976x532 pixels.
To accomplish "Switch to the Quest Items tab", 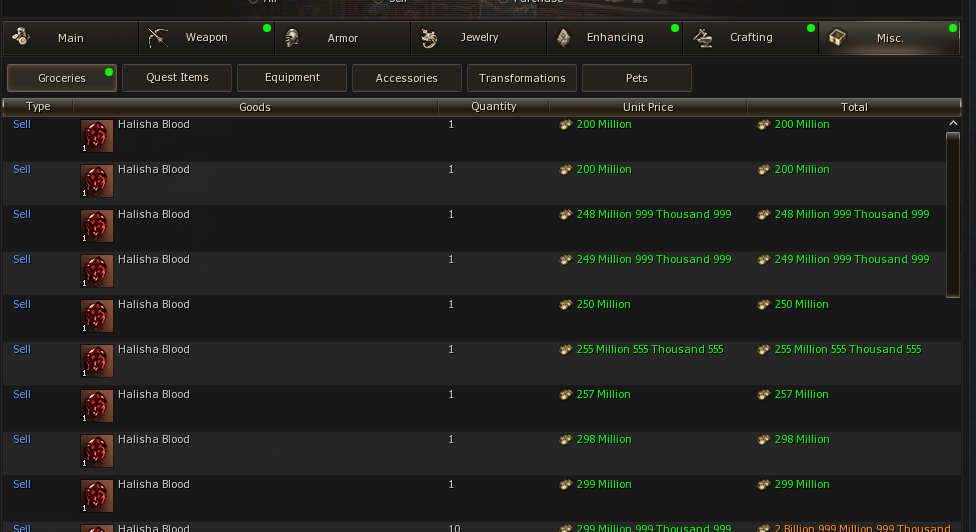I will pos(177,78).
